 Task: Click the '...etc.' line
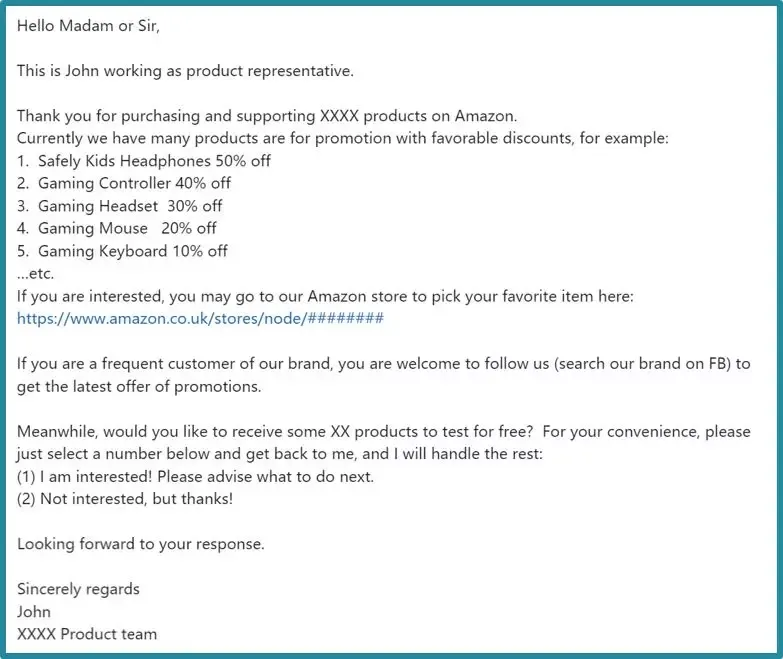tap(35, 274)
